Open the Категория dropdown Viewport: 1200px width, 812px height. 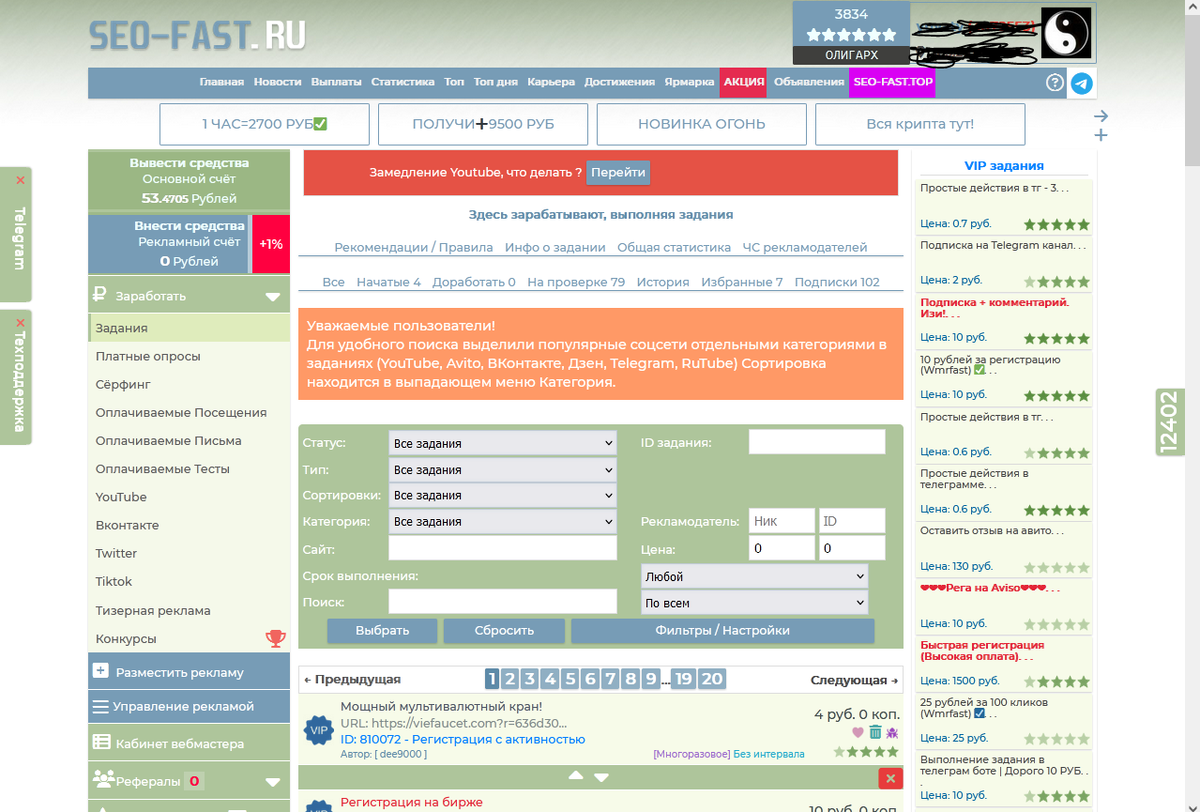(503, 521)
